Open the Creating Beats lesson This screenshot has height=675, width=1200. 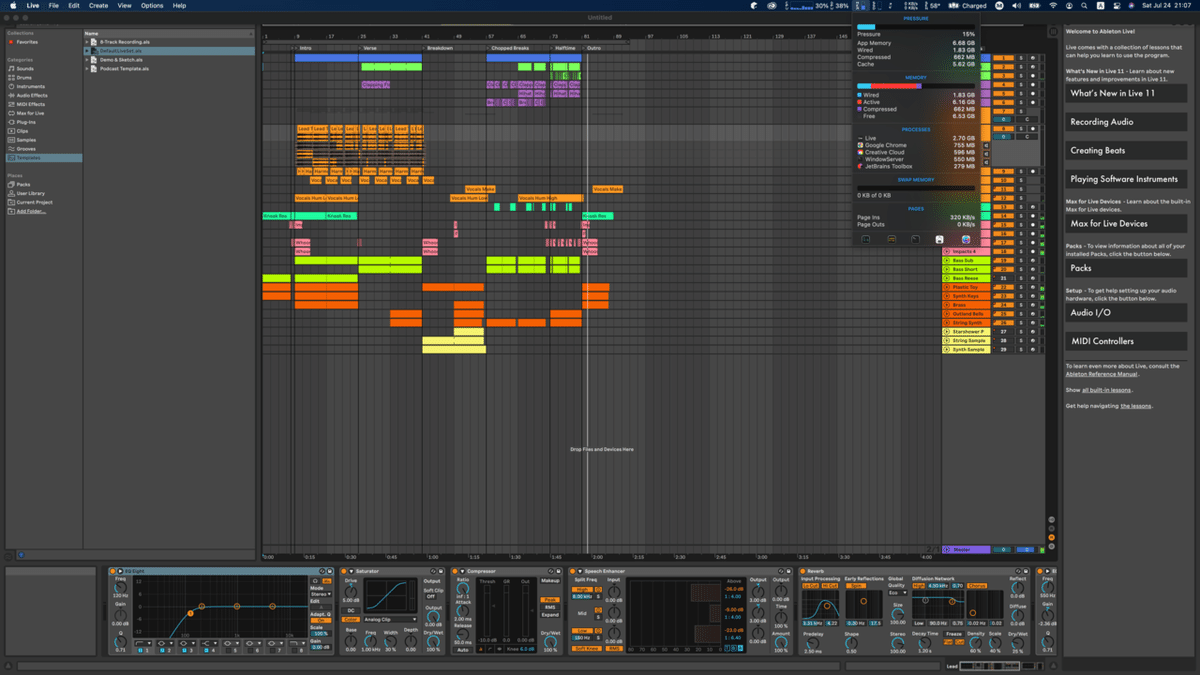point(1126,151)
